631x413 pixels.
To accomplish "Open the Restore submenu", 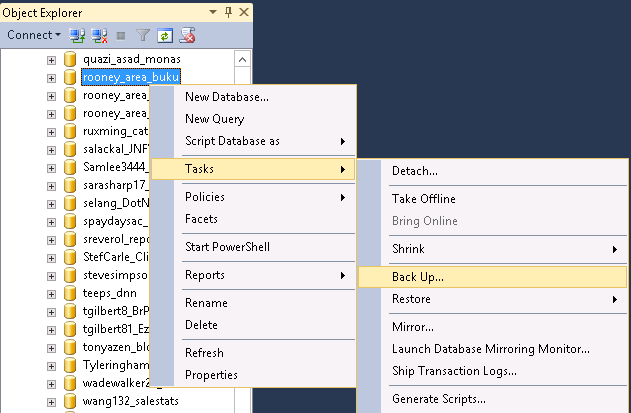I will (x=412, y=299).
